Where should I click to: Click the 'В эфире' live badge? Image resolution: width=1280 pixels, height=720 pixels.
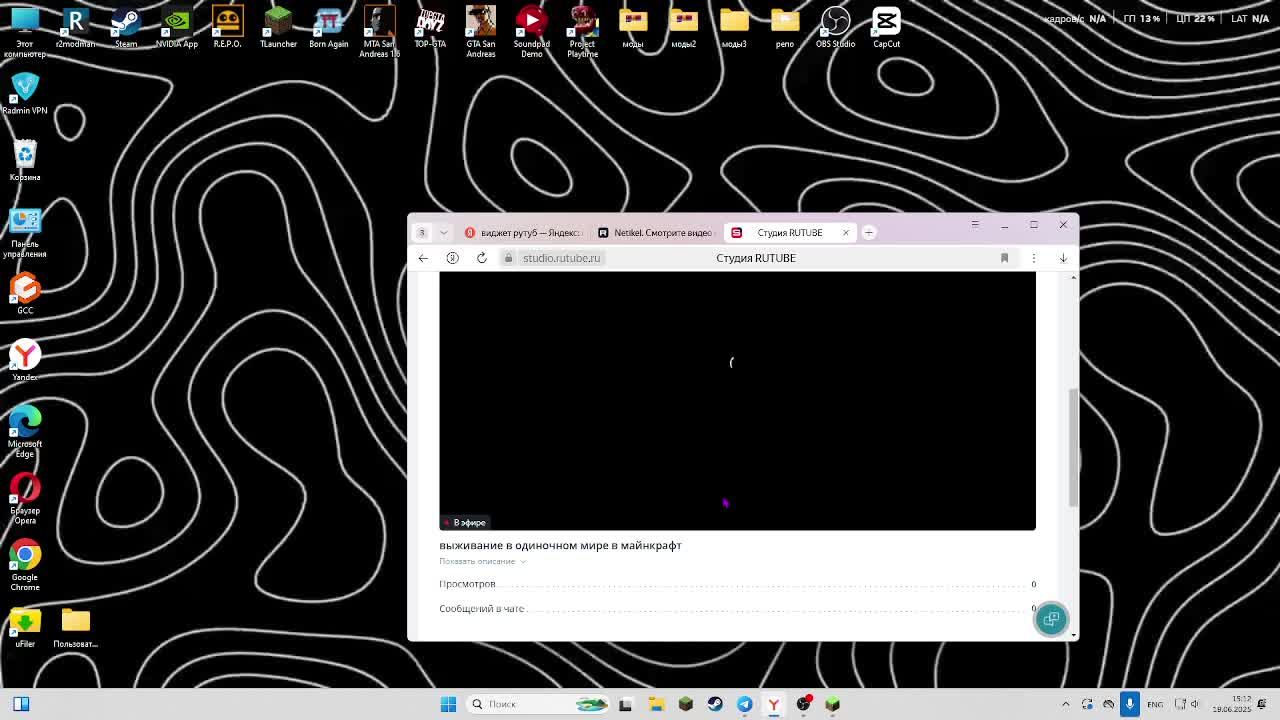[464, 522]
